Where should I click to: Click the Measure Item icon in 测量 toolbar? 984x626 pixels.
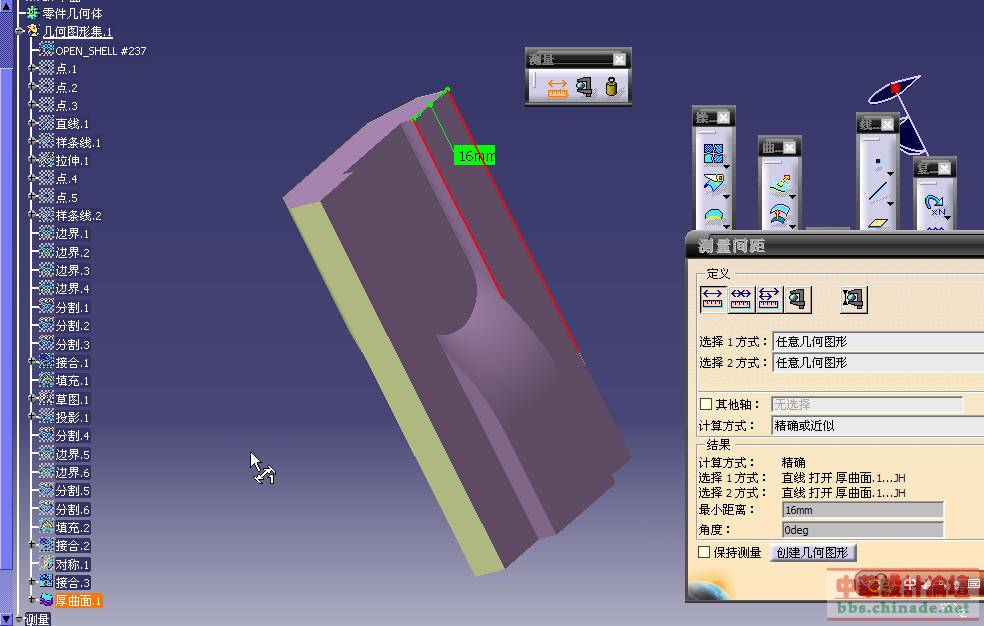click(585, 89)
